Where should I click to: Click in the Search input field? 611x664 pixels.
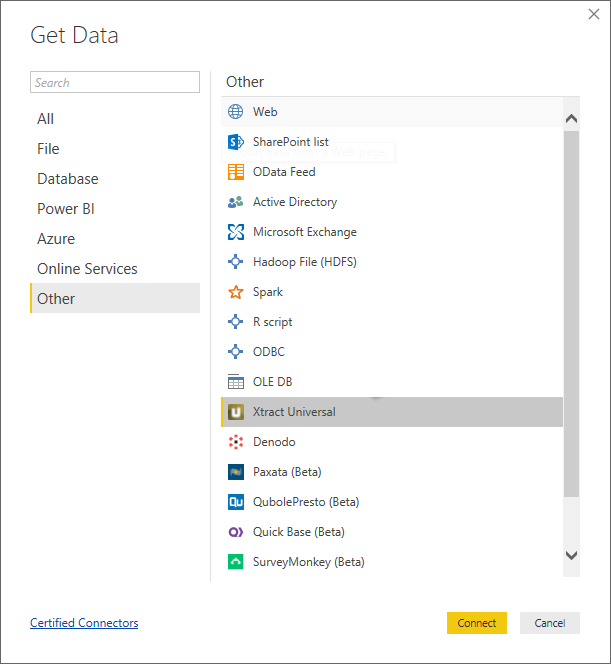click(x=115, y=82)
